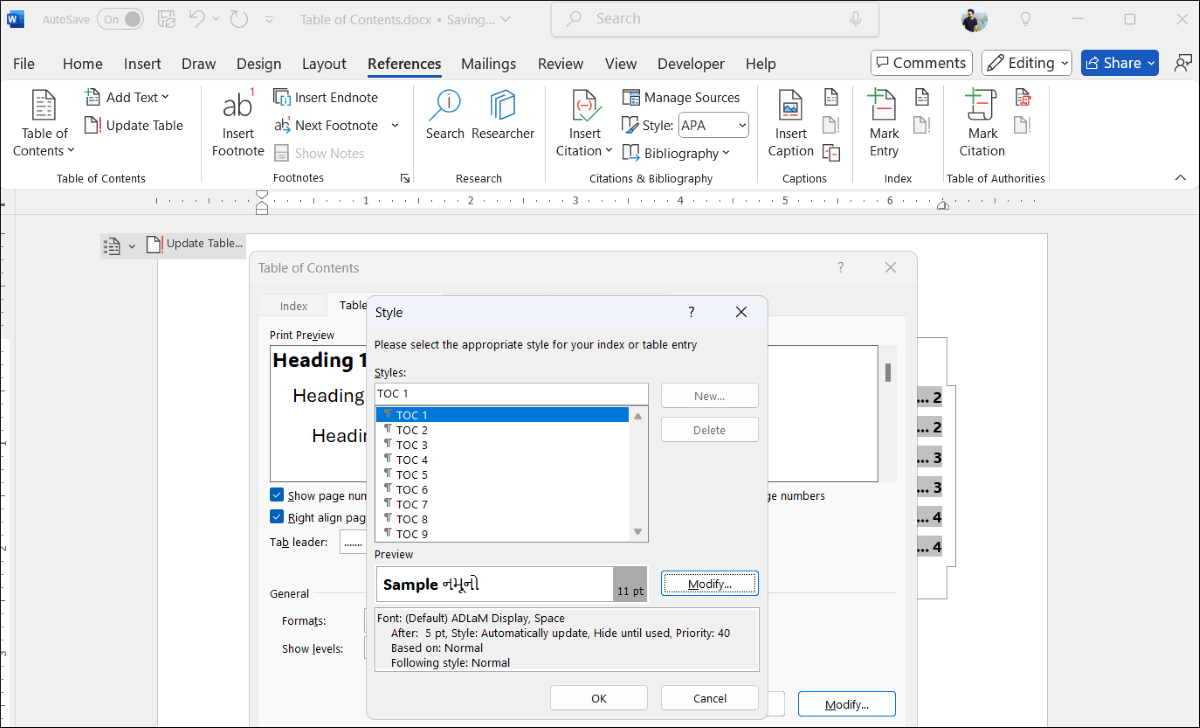The height and width of the screenshot is (728, 1200).
Task: Switch to the Insert tab
Action: point(142,63)
